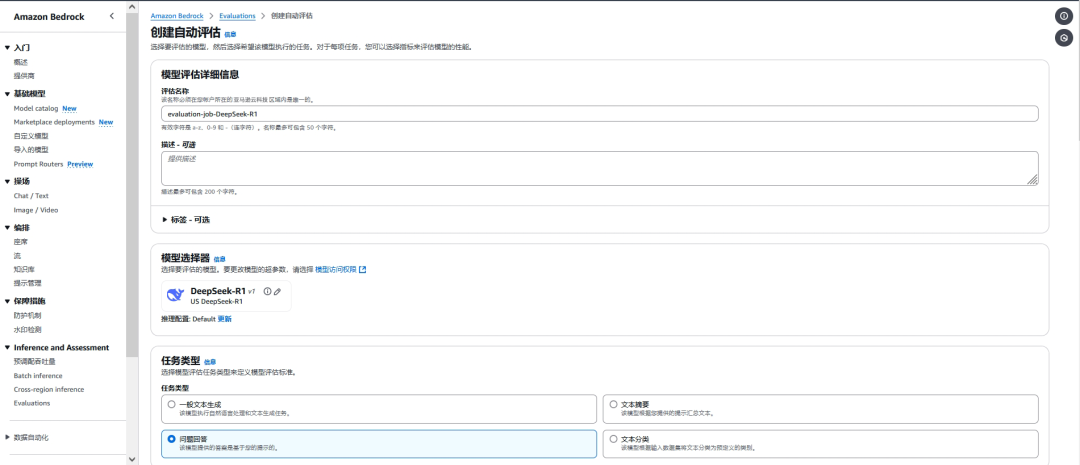Click the DeepSeek whale logo icon
Image resolution: width=1080 pixels, height=465 pixels.
coord(176,296)
